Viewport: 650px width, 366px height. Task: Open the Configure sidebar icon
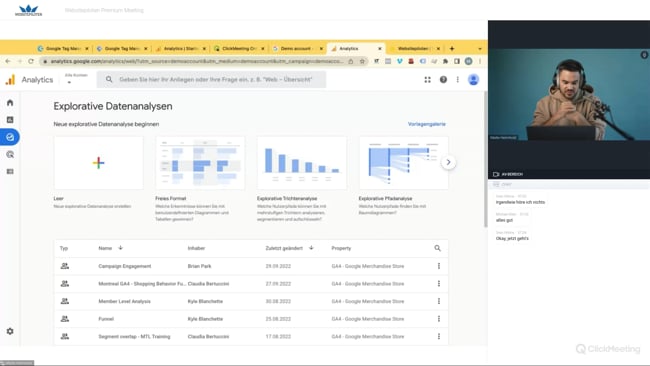click(x=10, y=172)
